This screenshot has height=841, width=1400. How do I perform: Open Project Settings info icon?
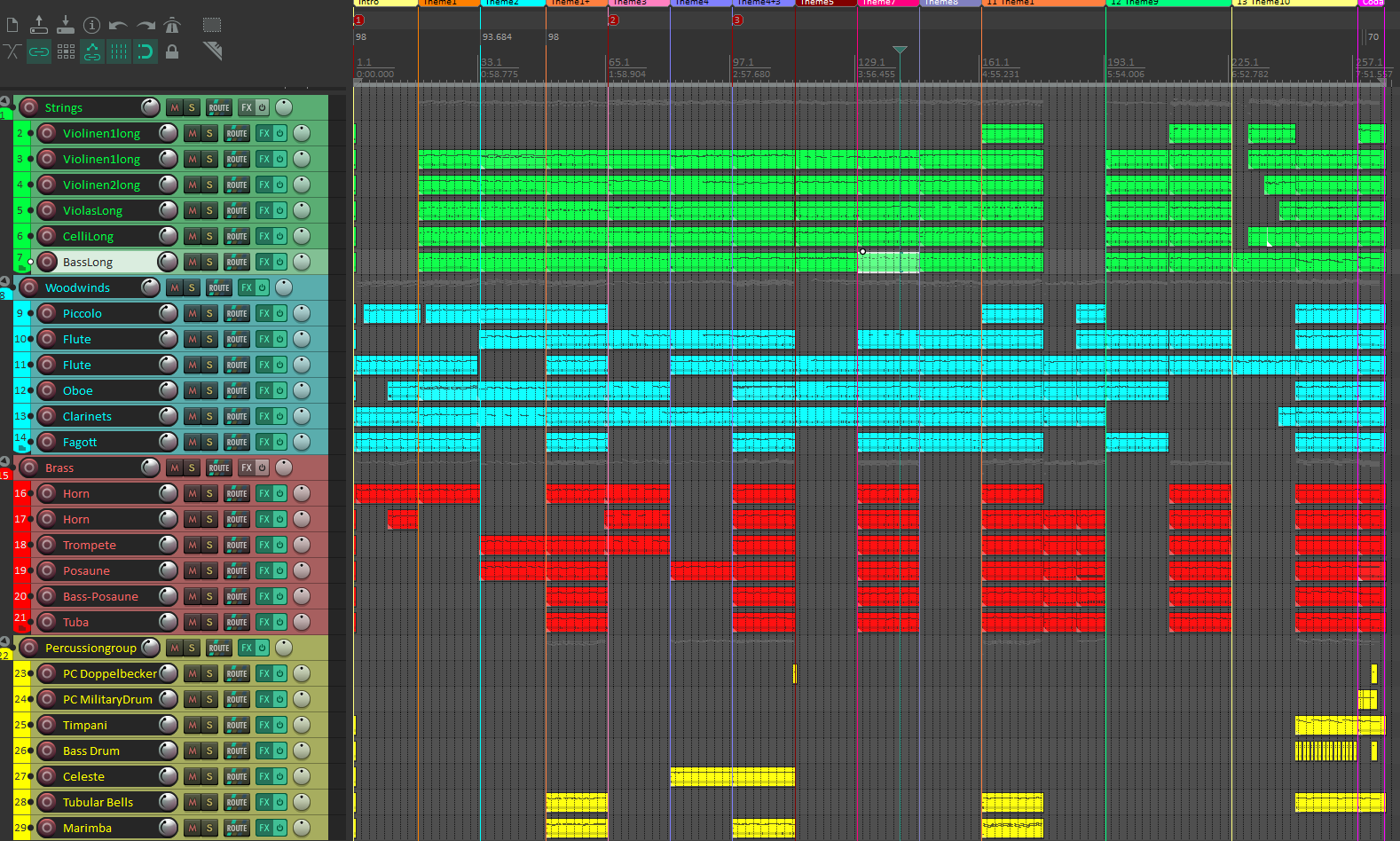pos(91,25)
